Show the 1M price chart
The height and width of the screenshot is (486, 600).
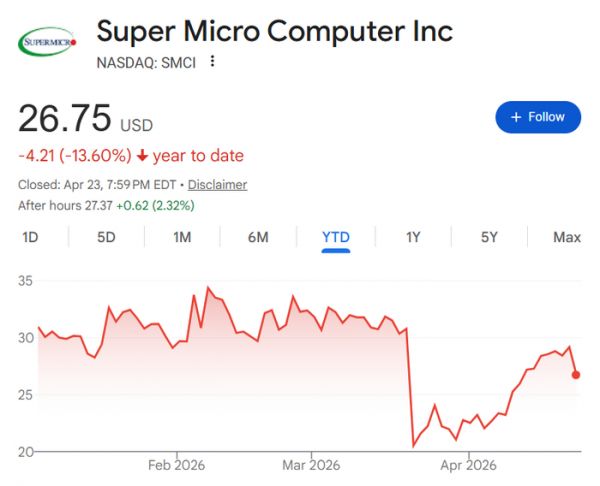[x=182, y=237]
